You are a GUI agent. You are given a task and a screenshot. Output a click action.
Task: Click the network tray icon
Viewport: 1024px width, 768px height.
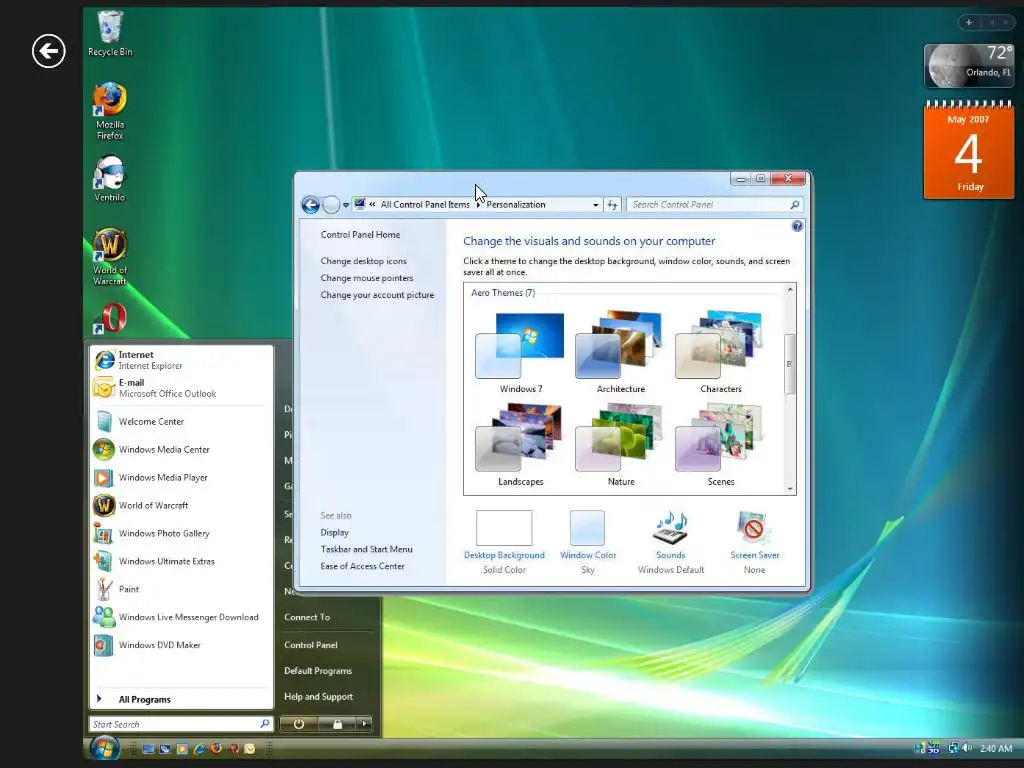(954, 748)
